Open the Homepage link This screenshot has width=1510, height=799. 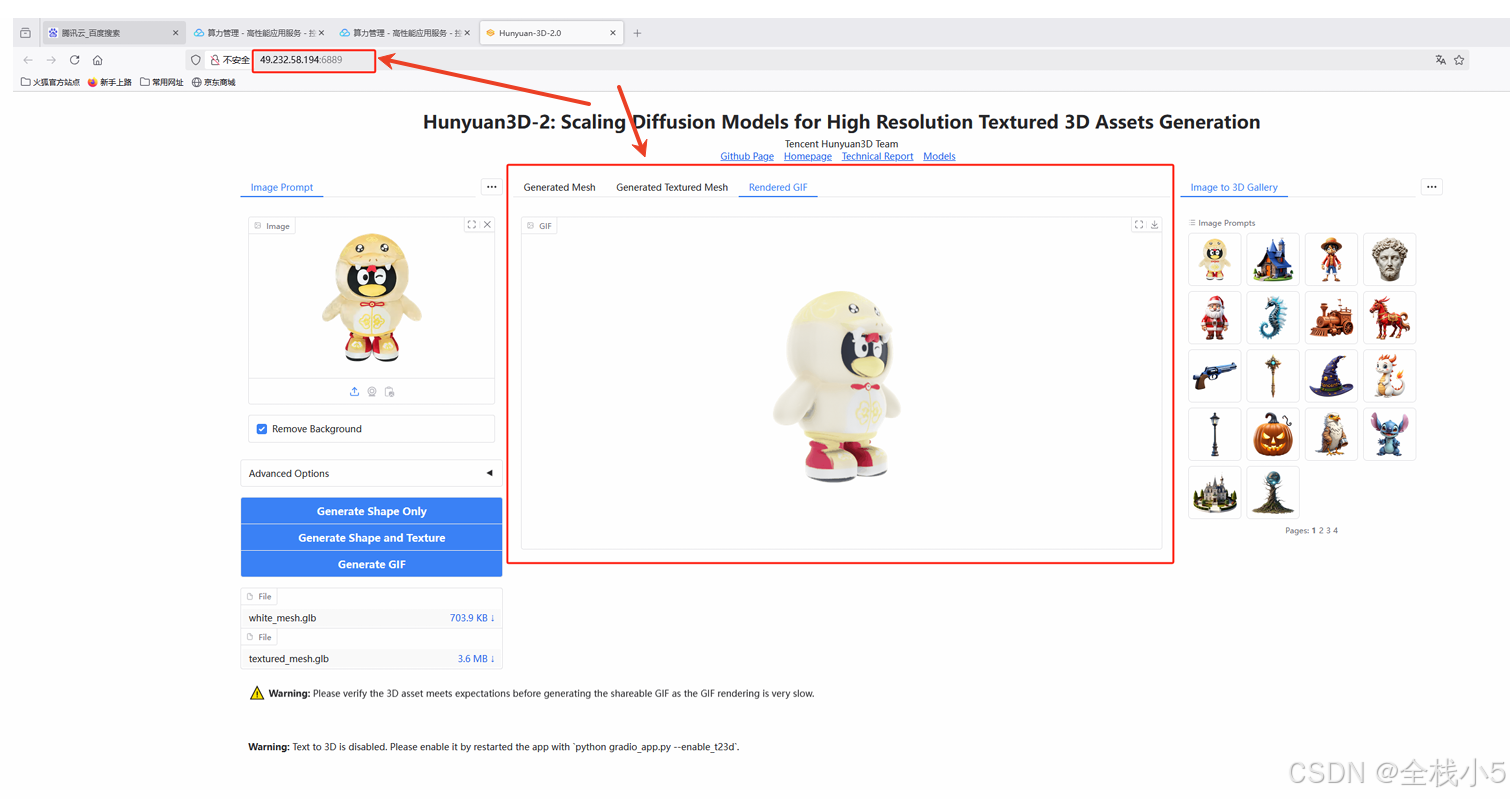(x=808, y=156)
